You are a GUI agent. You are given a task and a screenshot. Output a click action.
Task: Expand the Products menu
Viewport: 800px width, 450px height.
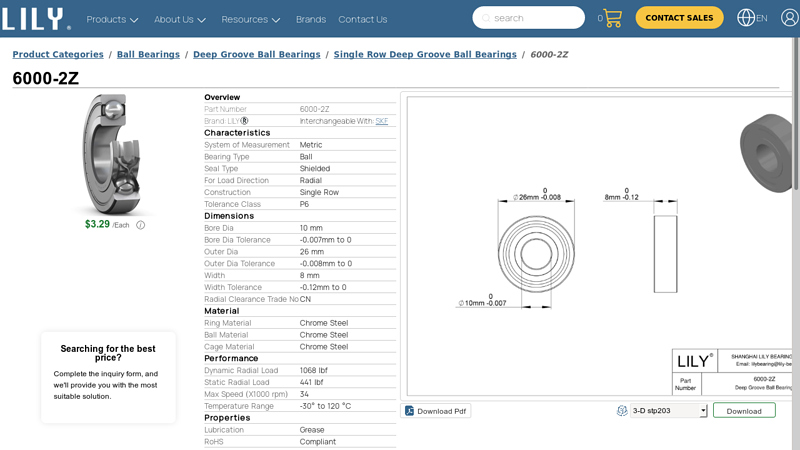pos(112,19)
